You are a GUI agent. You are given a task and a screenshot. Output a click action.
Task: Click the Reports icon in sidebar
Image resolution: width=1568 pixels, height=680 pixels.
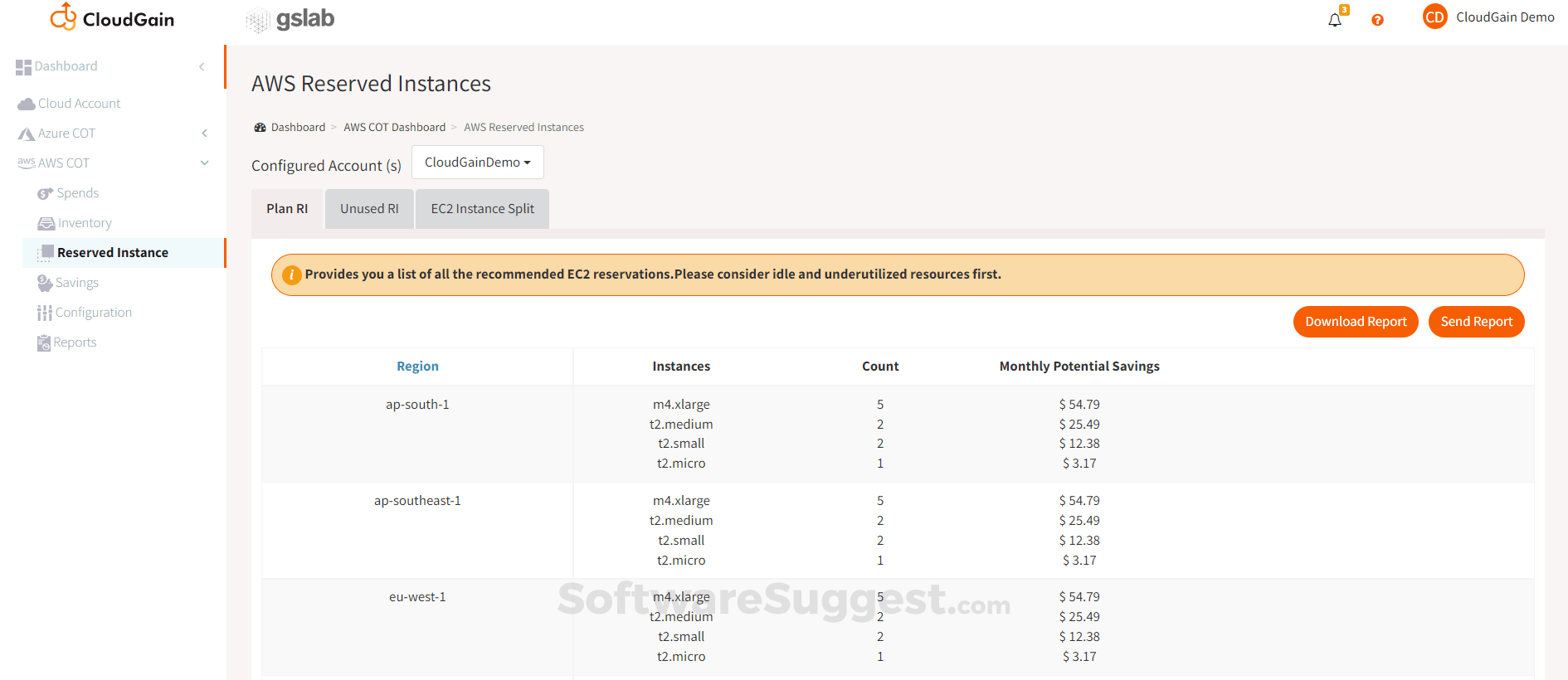tap(44, 342)
